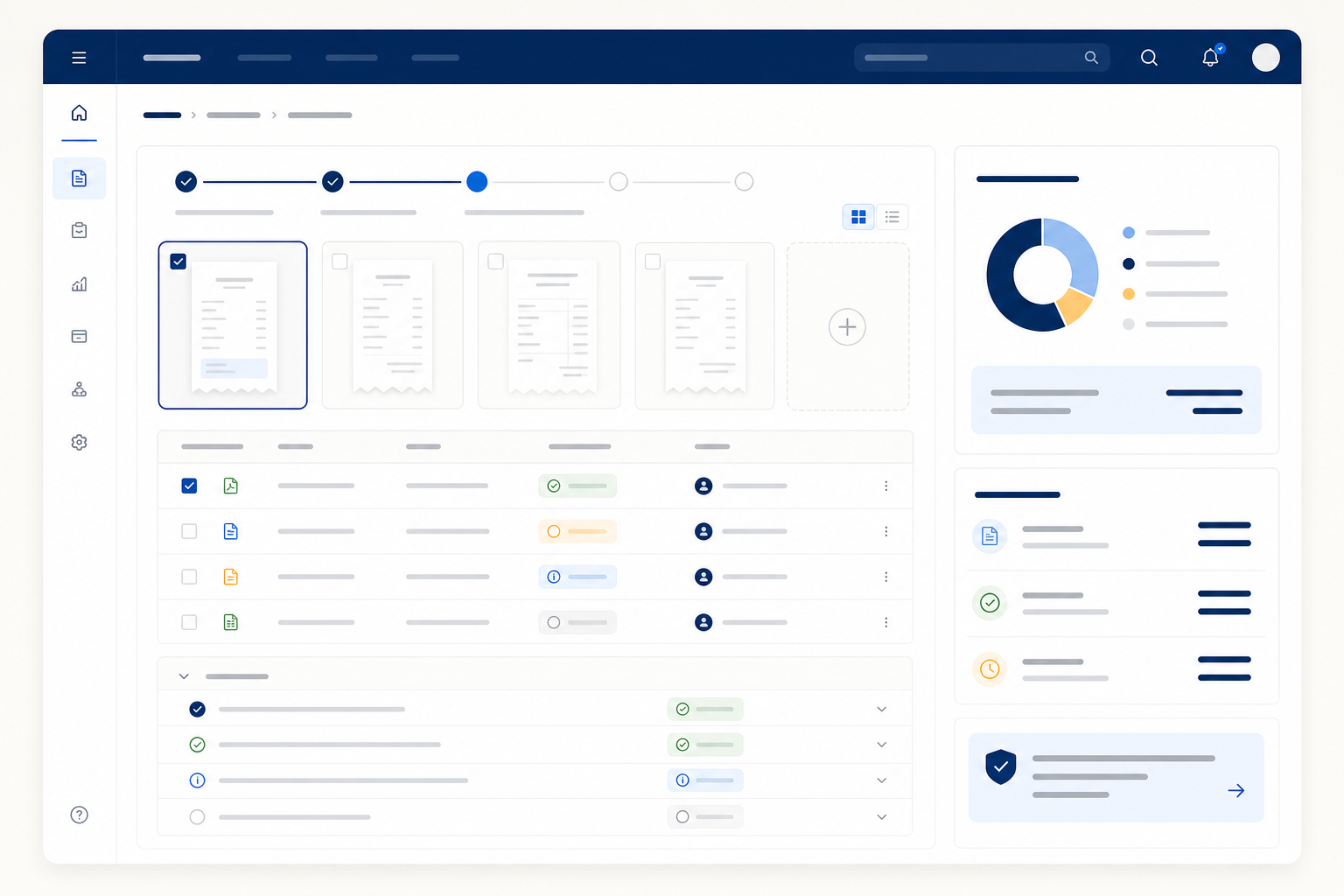Open the card payments icon in the sidebar
Screen dimensions: 1344x896
coord(79,336)
